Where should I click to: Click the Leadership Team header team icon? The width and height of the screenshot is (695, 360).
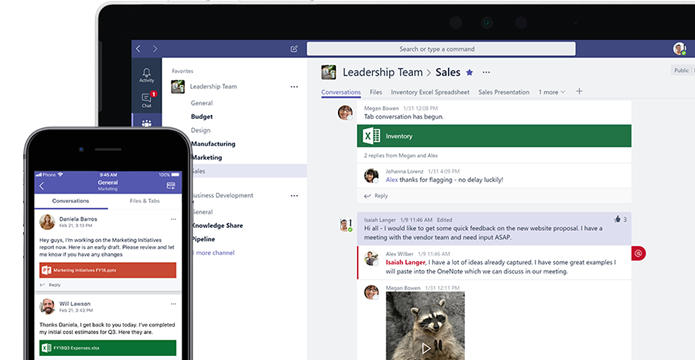[x=328, y=72]
